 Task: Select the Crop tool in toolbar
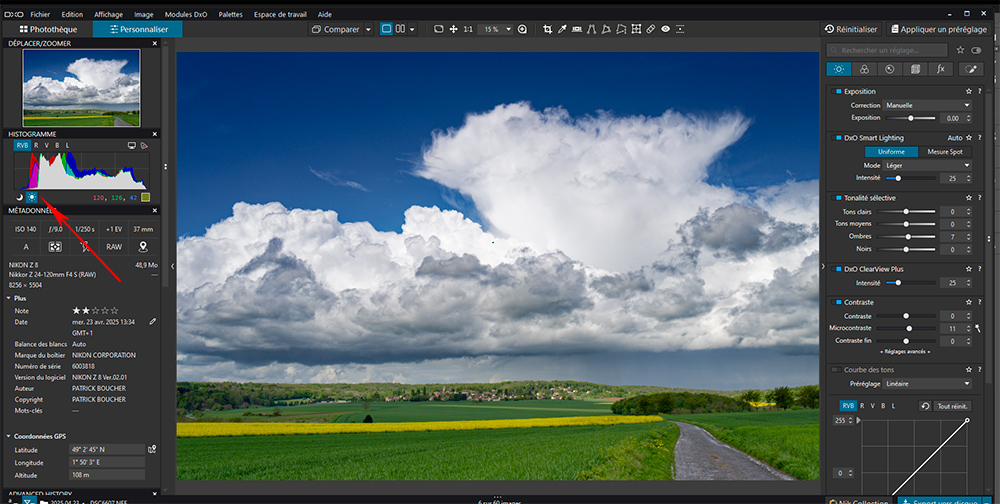pyautogui.click(x=547, y=29)
